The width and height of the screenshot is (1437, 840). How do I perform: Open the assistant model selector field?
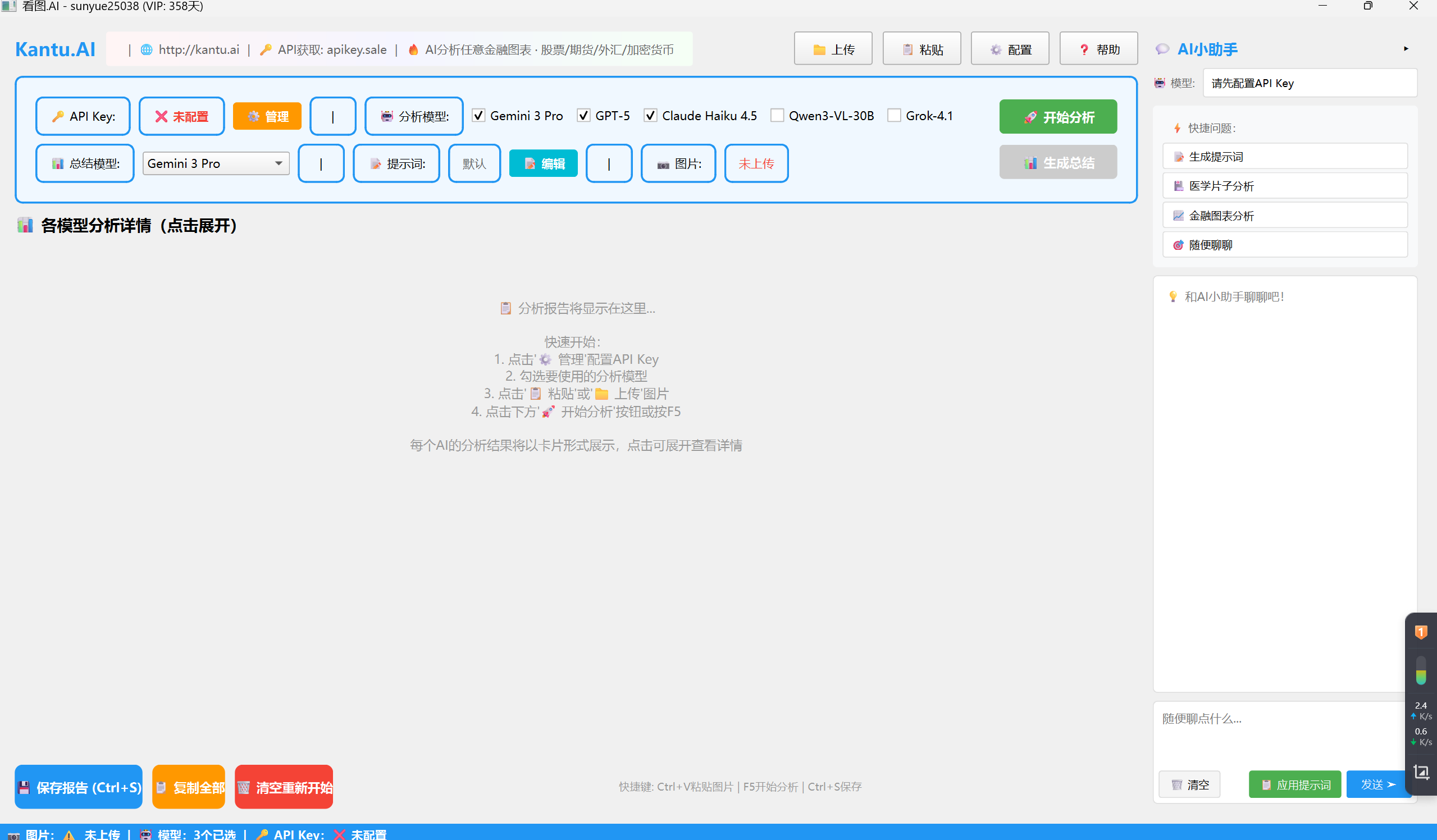click(x=1310, y=83)
